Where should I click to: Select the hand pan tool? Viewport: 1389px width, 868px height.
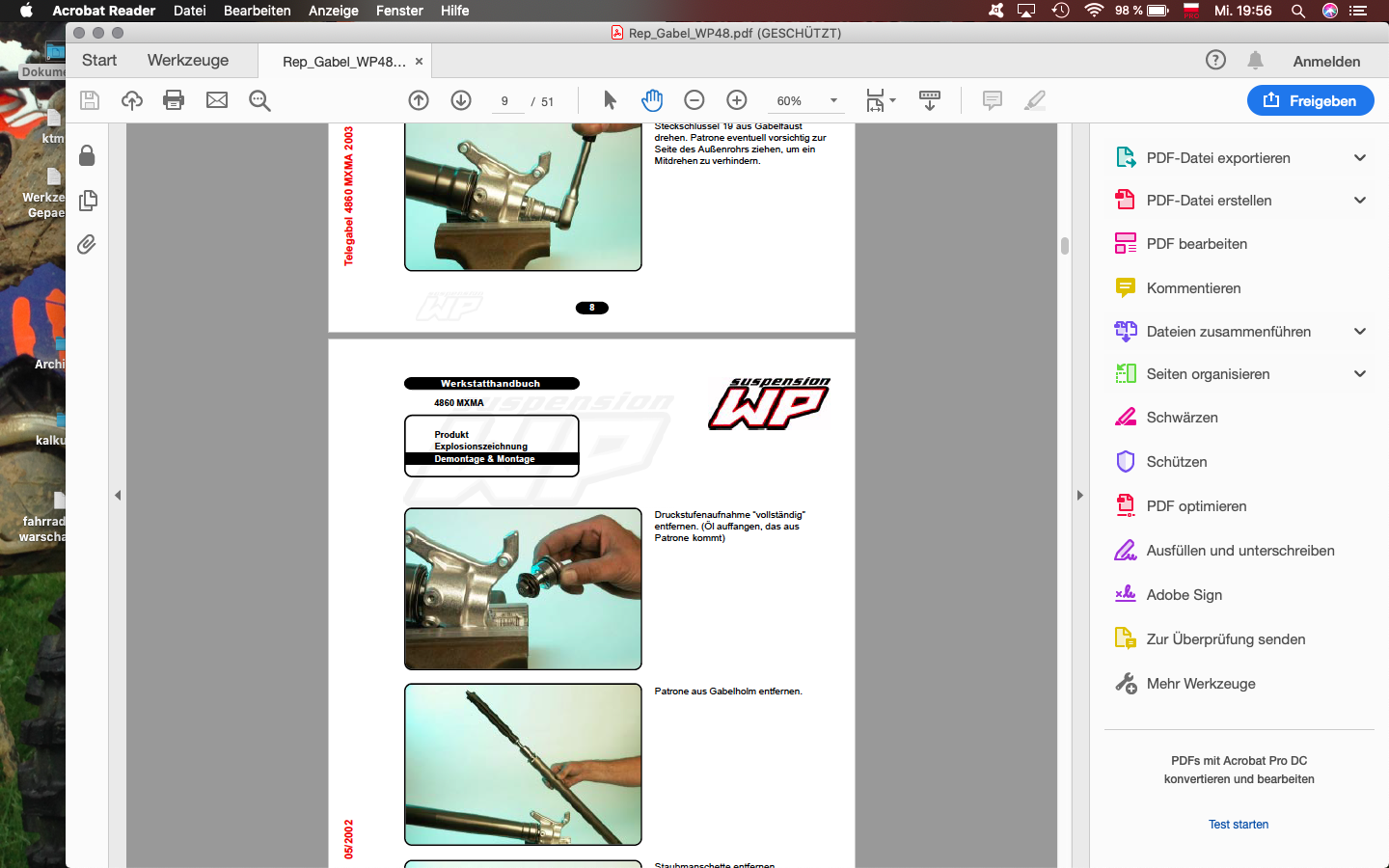652,100
